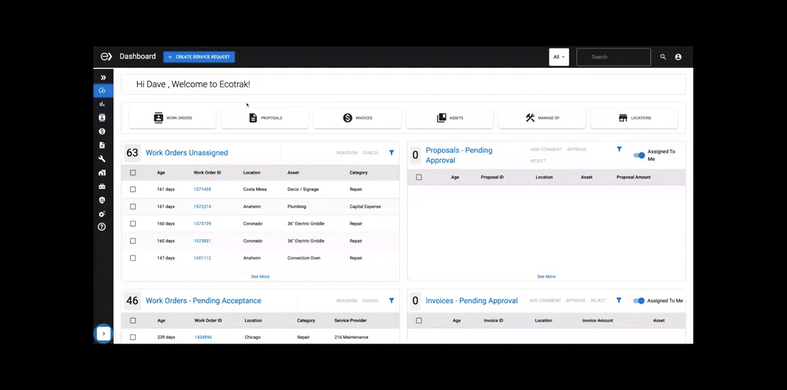Click Create Service Request button
The height and width of the screenshot is (390, 787).
199,57
